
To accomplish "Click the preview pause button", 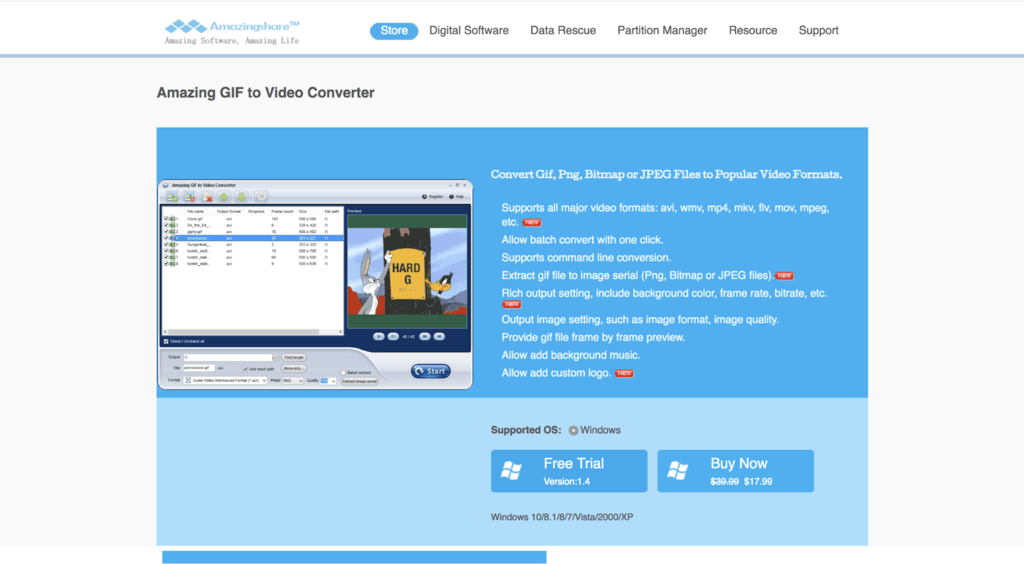I will [x=393, y=336].
